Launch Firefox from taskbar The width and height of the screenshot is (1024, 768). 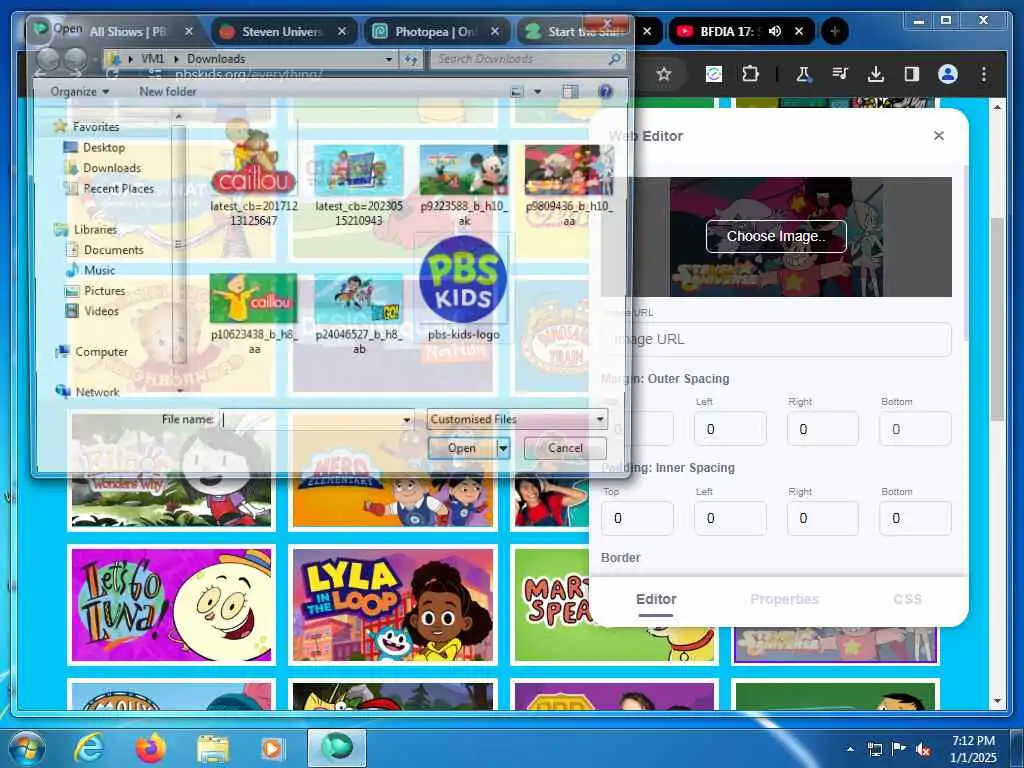click(150, 748)
